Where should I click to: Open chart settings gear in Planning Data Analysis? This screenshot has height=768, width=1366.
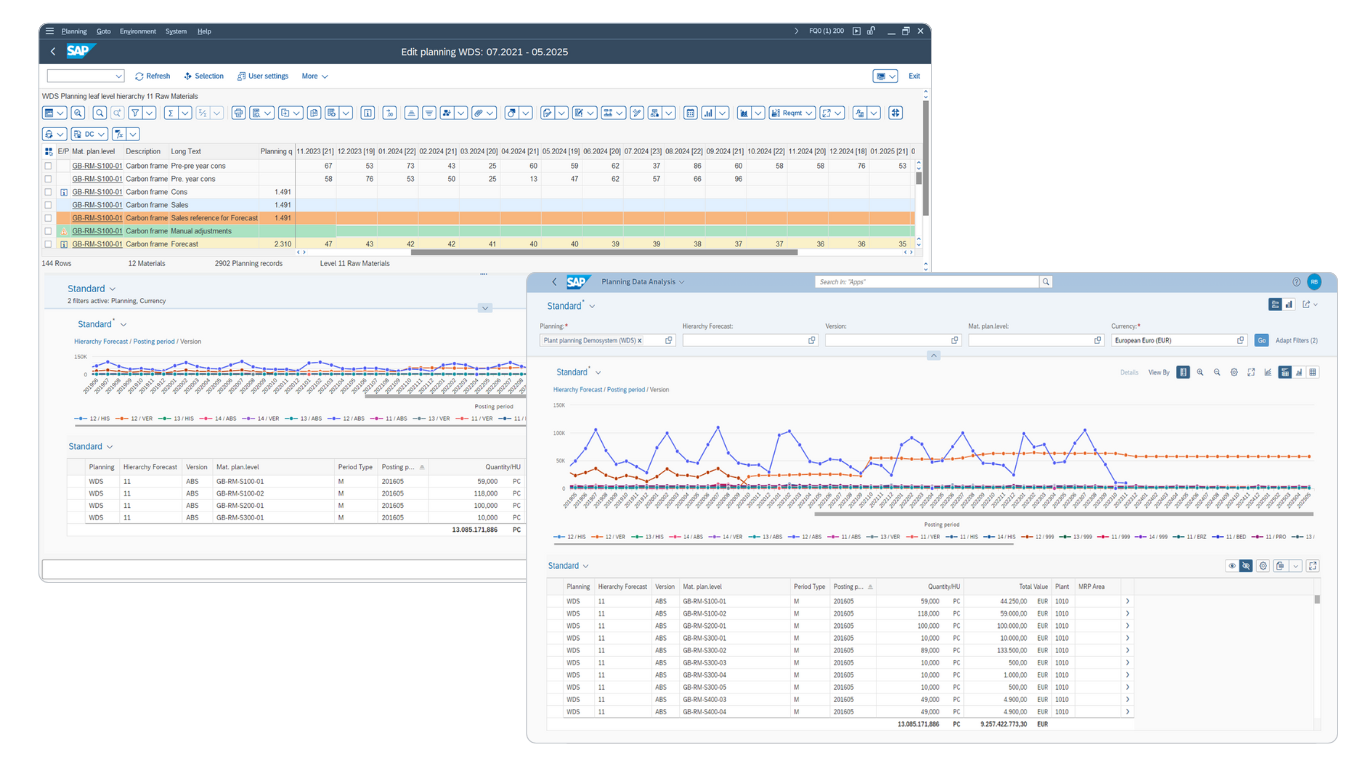click(x=1234, y=371)
